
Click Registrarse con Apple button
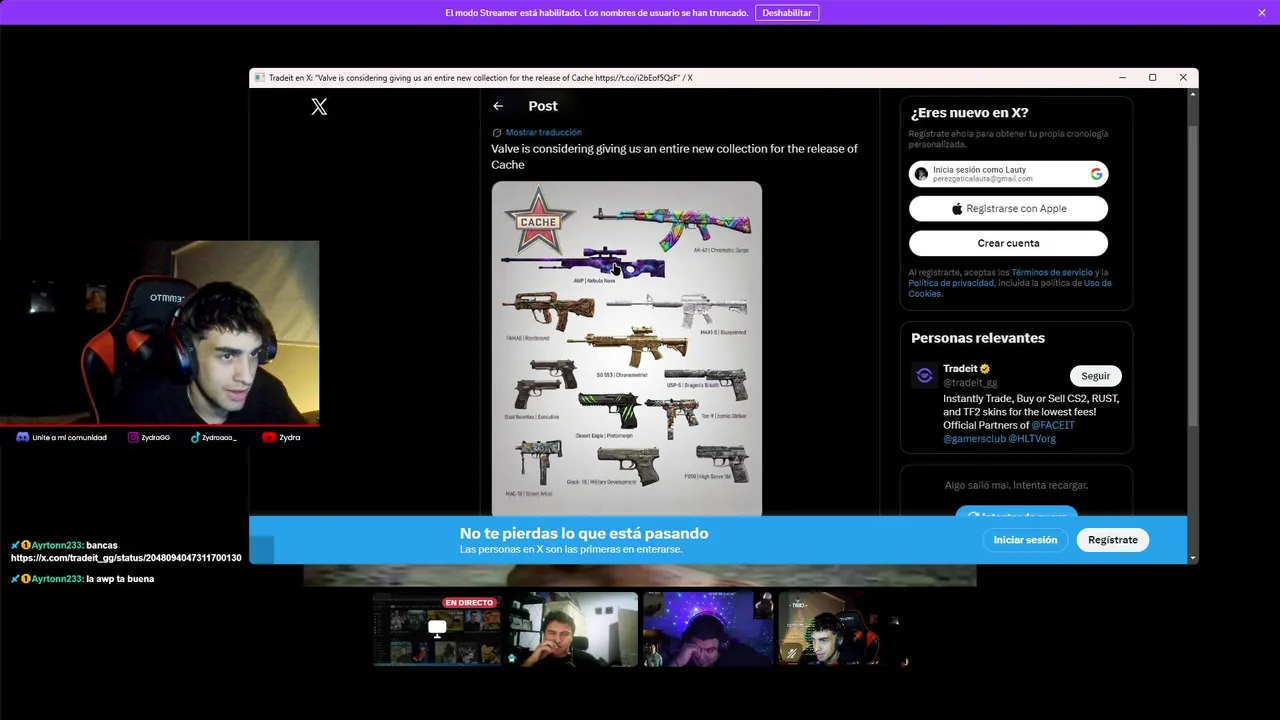pos(1008,208)
